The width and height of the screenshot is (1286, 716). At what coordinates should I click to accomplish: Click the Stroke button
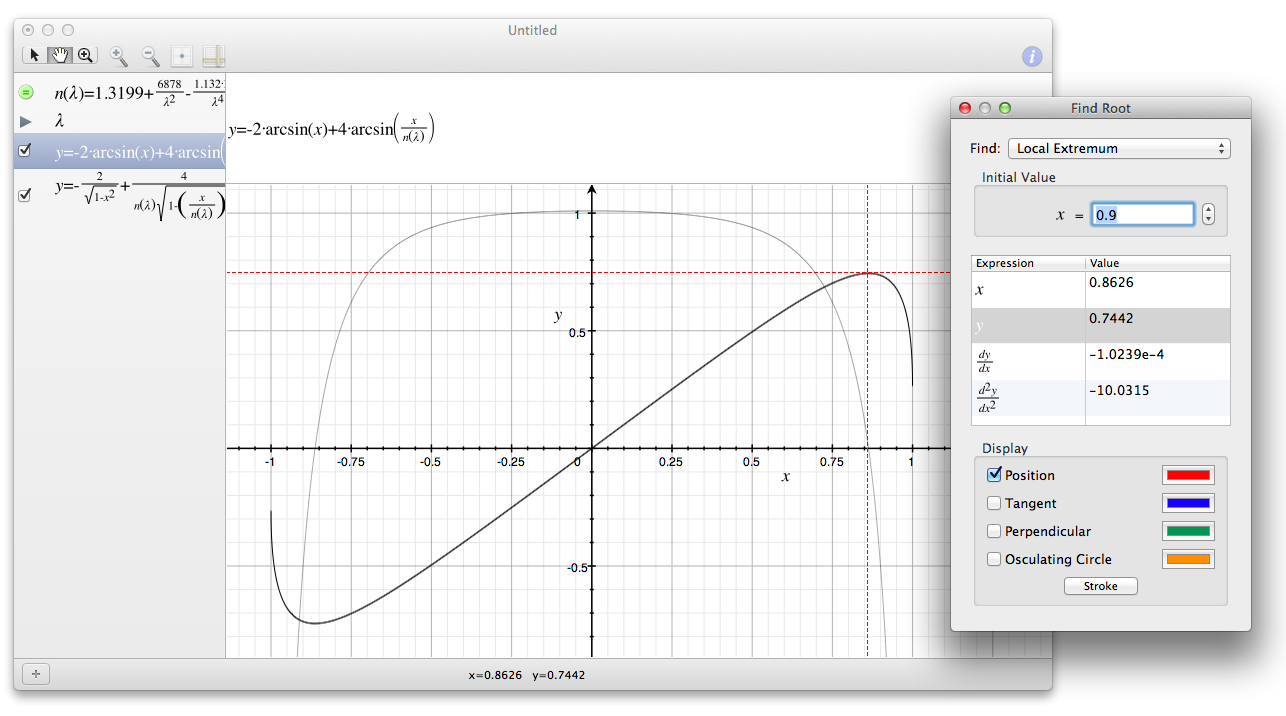click(1100, 586)
